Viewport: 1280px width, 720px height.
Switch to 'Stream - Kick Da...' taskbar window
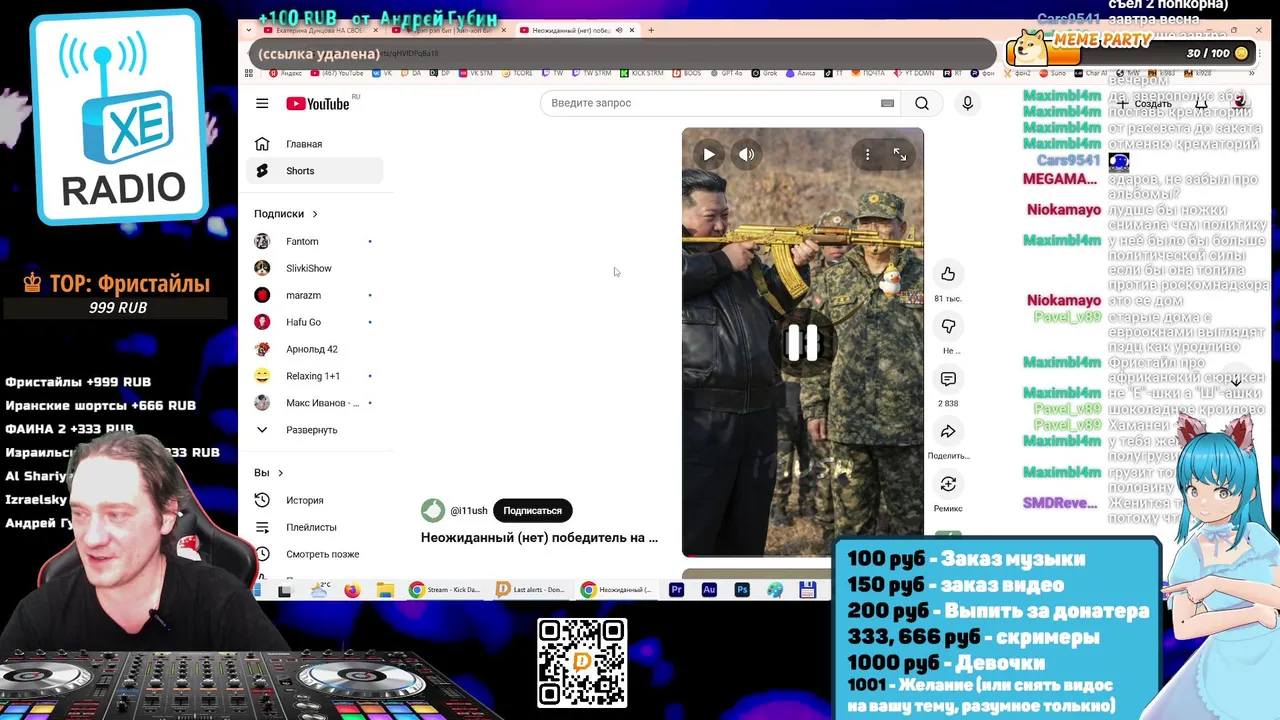pos(445,590)
